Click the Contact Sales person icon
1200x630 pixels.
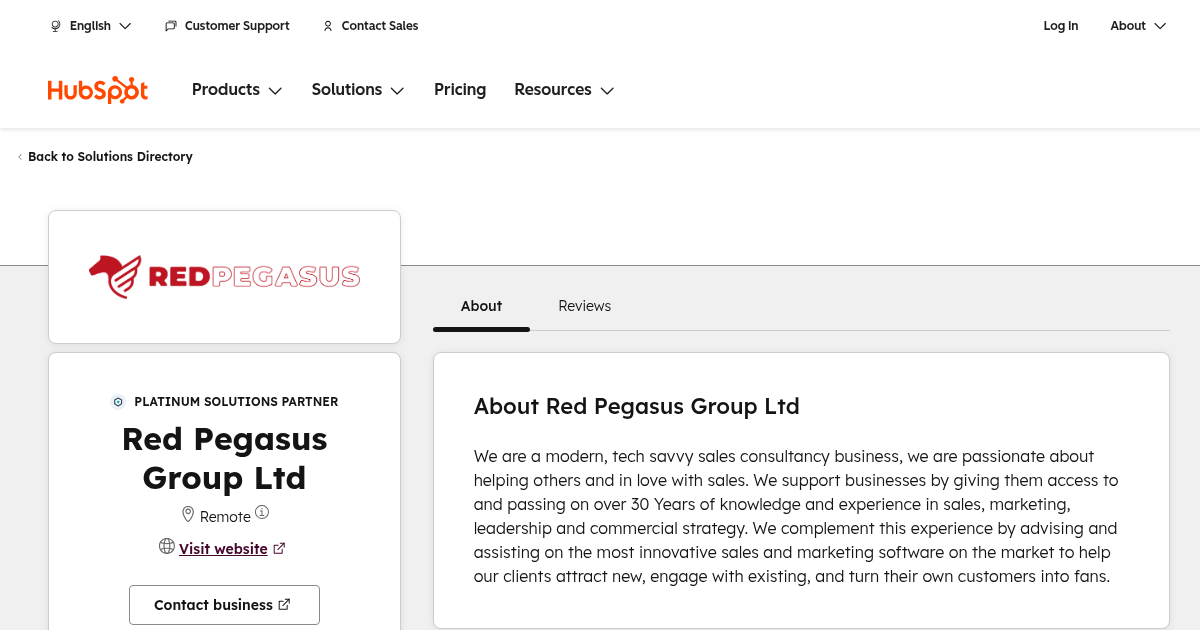coord(328,26)
